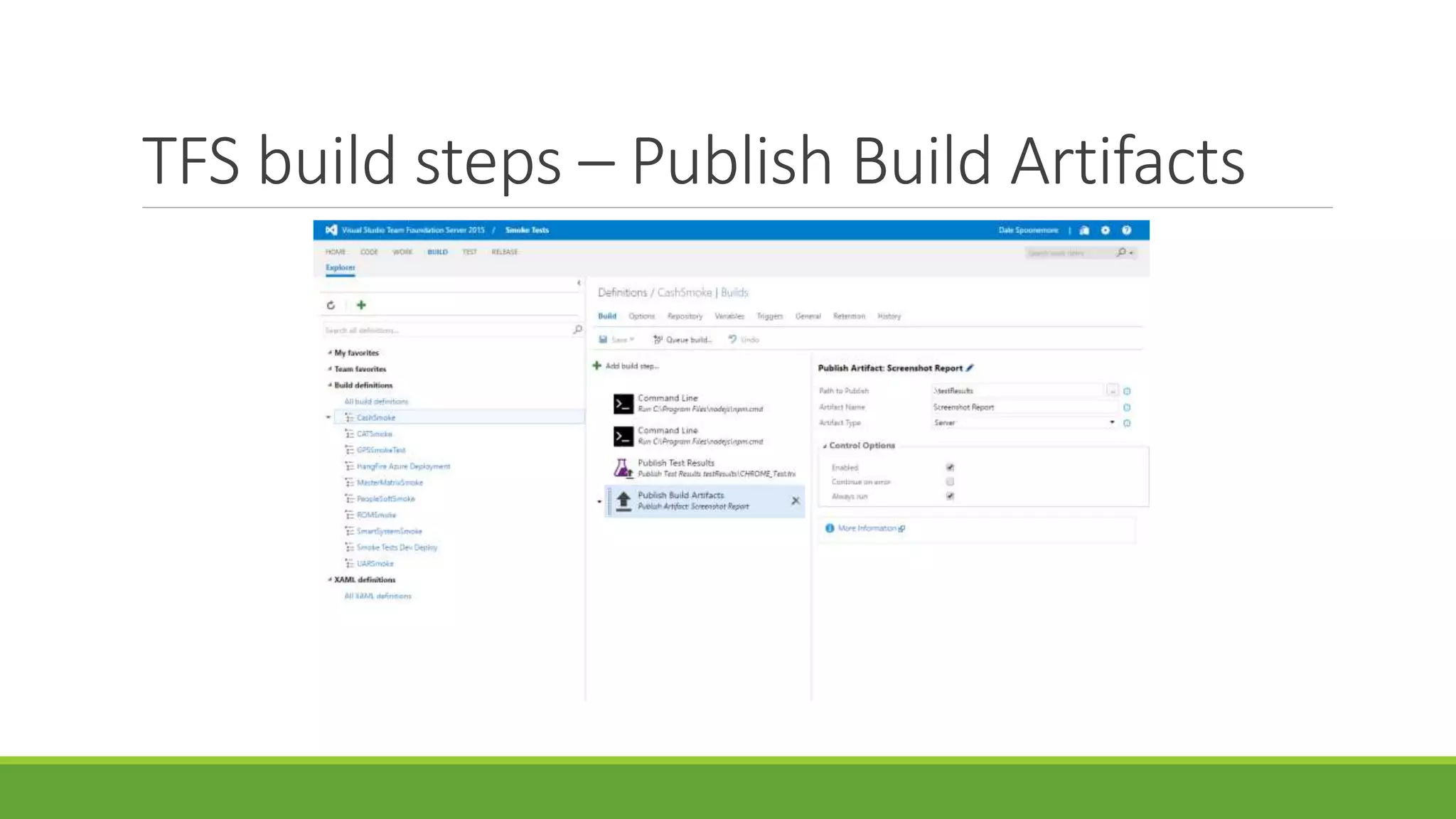The width and height of the screenshot is (1456, 819).
Task: Click the More Information info icon
Action: pyautogui.click(x=829, y=528)
